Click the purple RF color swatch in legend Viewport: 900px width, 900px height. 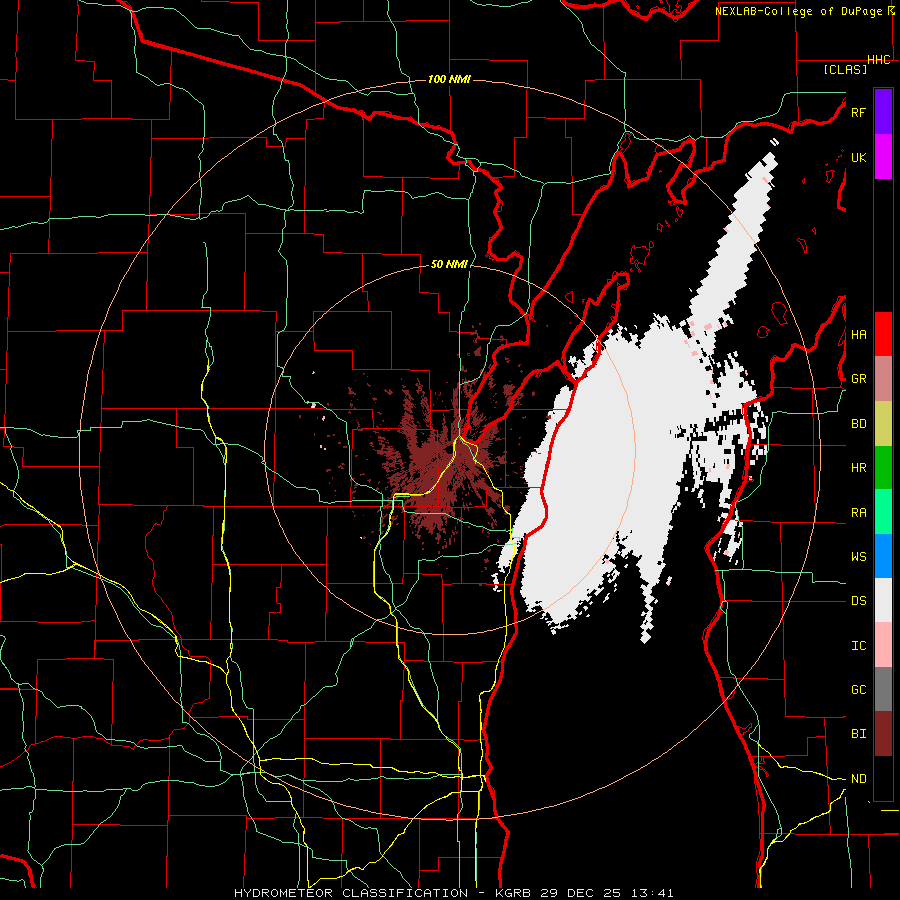(883, 112)
